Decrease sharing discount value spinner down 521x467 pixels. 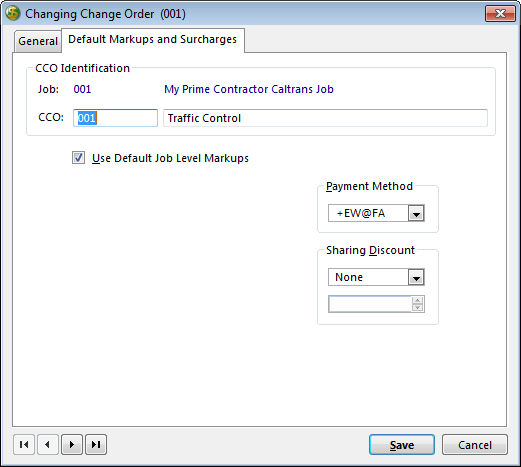click(x=417, y=308)
